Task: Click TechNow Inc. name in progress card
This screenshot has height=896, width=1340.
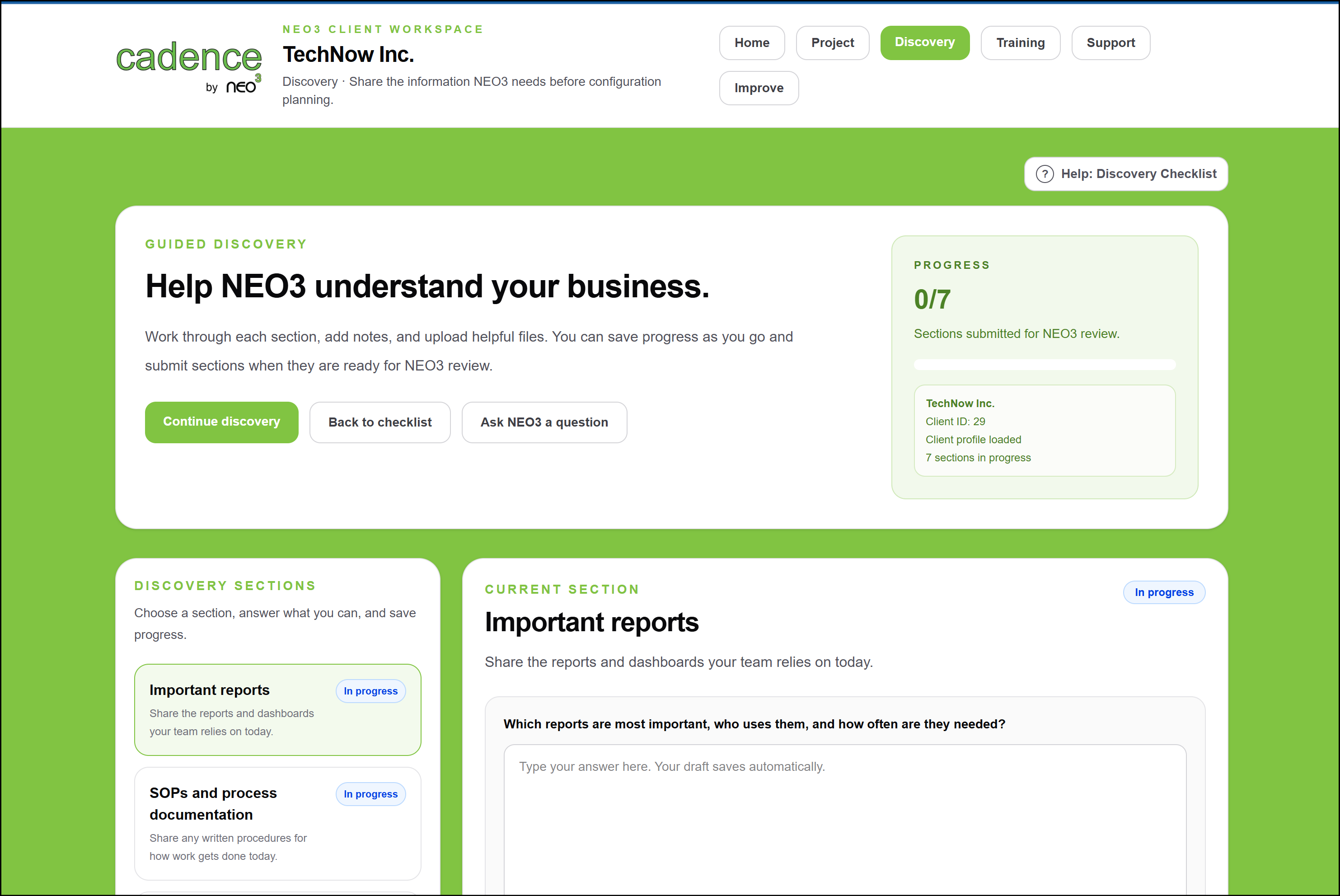Action: (x=960, y=403)
